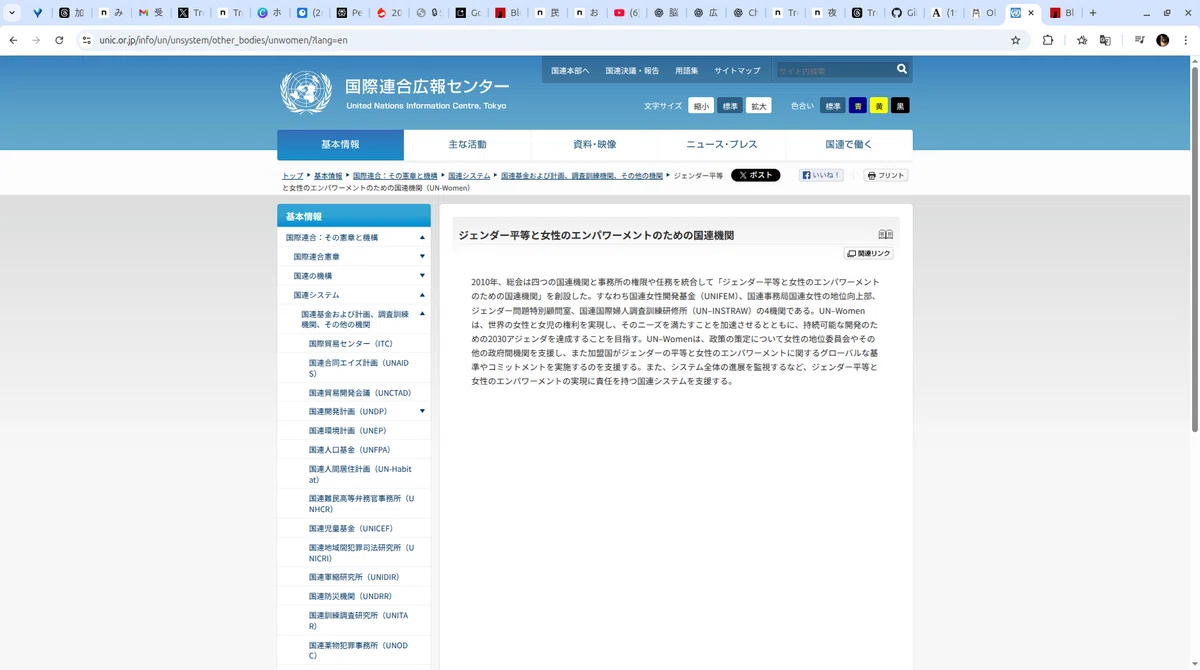Choose the 黄 yellow colour scheme swatch

[879, 106]
